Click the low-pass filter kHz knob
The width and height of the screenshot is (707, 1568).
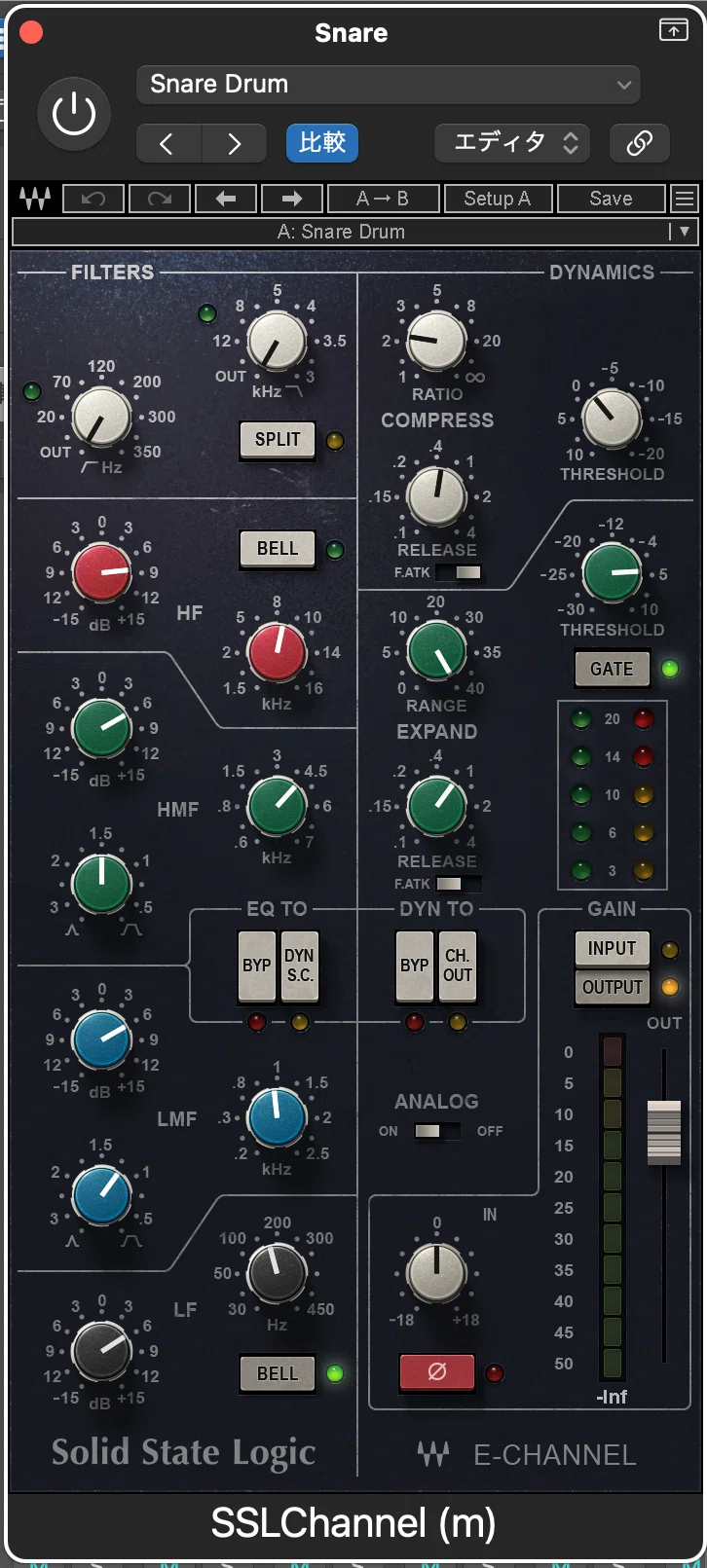click(x=278, y=342)
